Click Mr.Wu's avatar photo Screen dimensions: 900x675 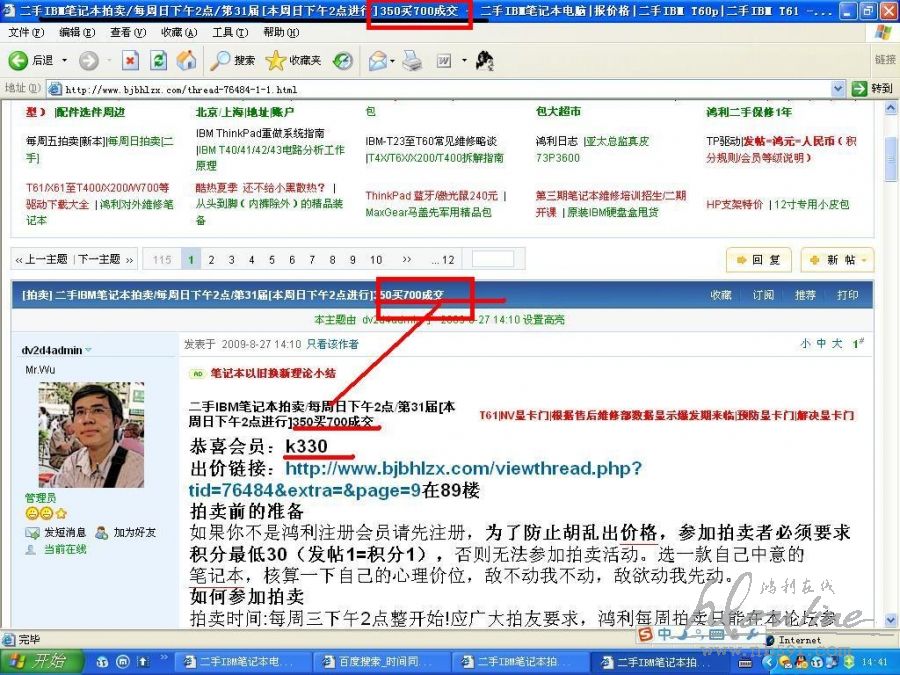point(91,434)
